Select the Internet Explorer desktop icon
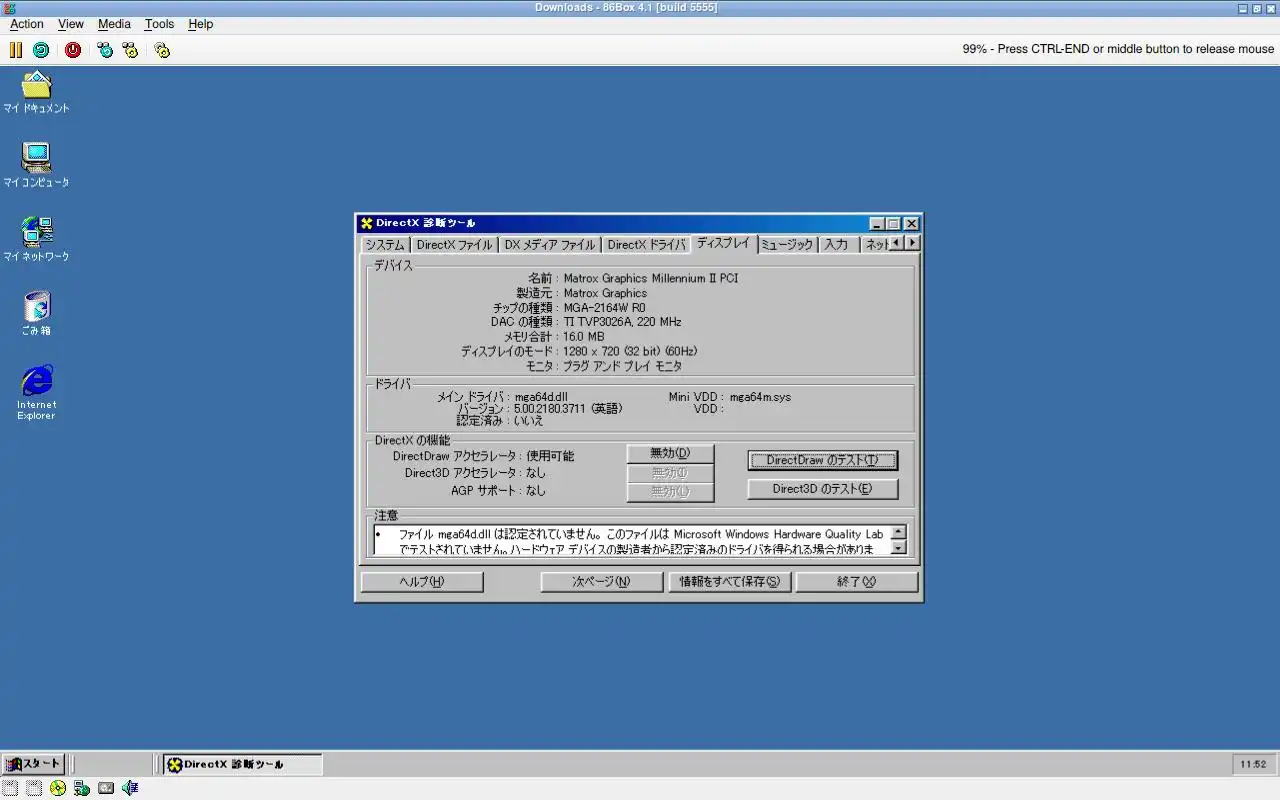Viewport: 1280px width, 800px height. coord(36,392)
